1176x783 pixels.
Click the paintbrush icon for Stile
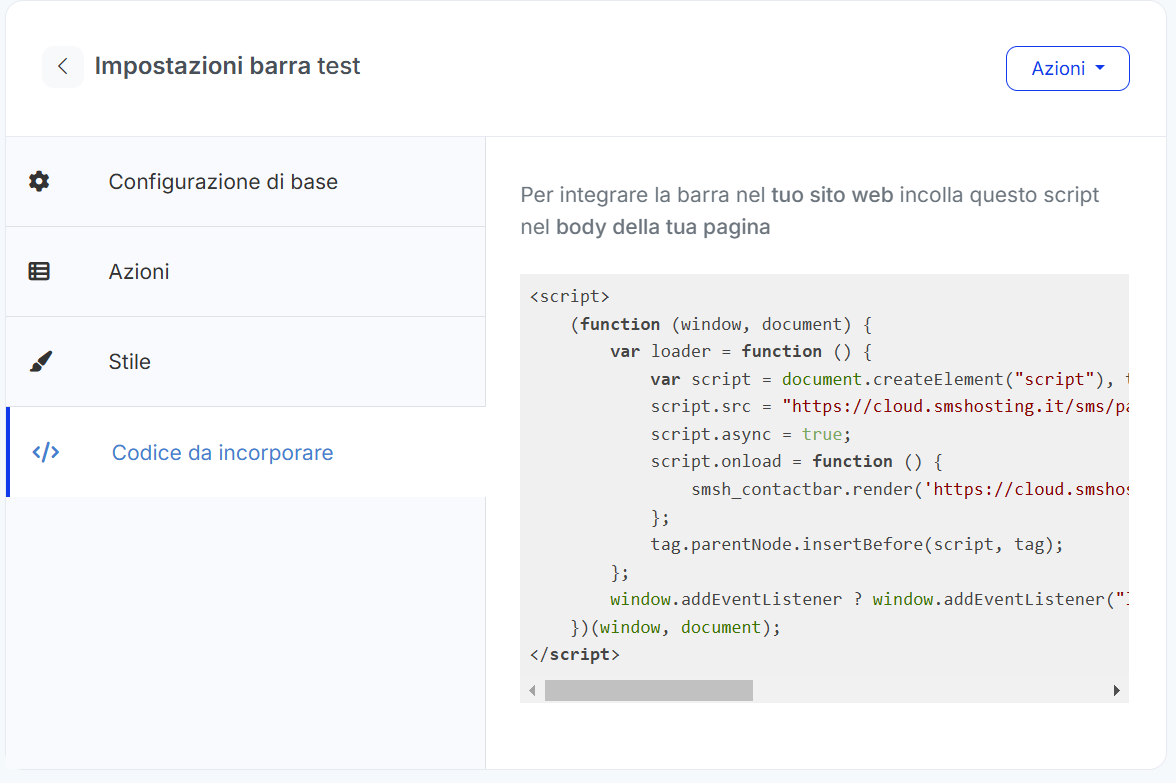[39, 362]
